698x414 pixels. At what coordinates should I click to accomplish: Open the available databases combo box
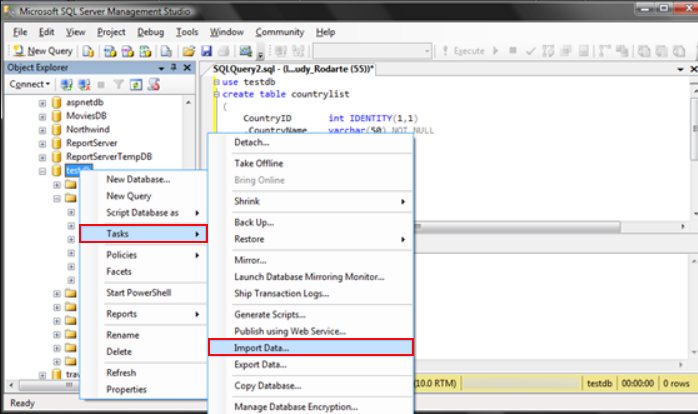pos(372,51)
